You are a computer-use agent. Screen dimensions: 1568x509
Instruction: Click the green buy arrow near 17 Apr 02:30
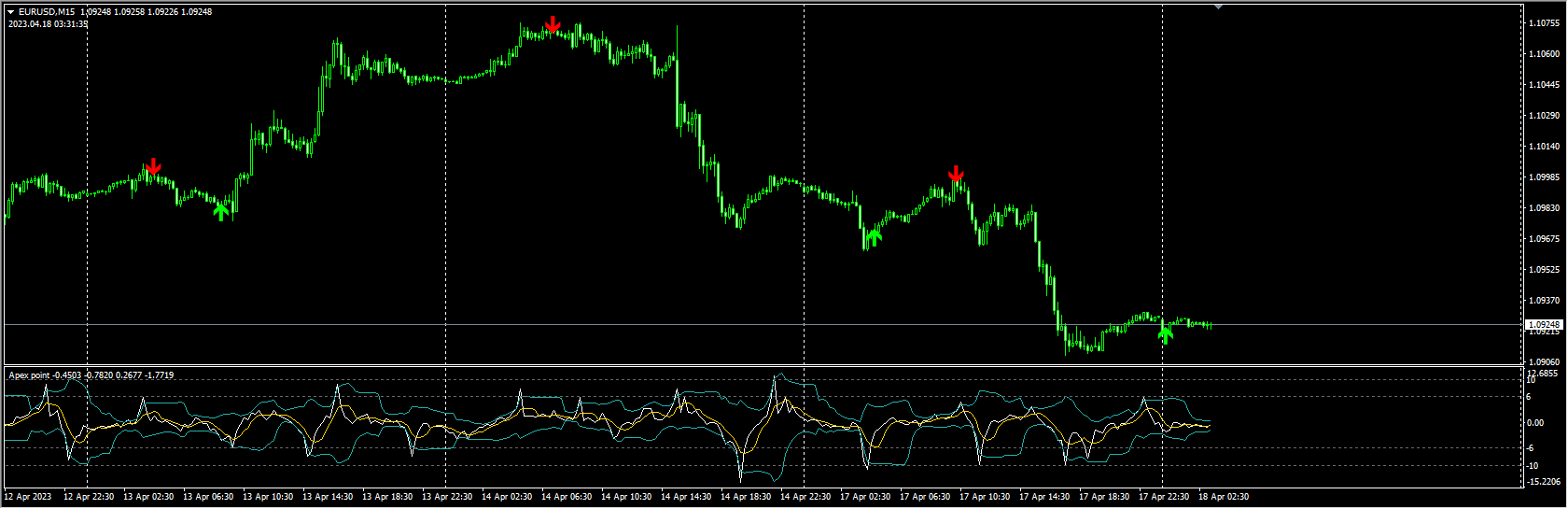(872, 239)
